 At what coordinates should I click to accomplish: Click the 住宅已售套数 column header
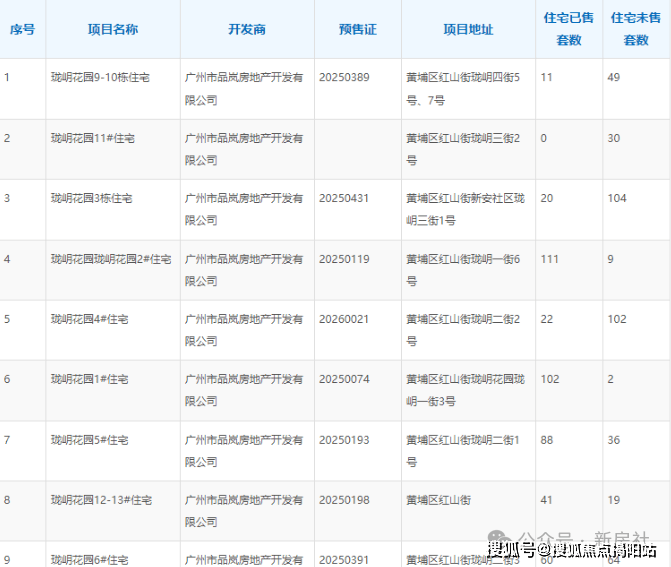coord(569,29)
